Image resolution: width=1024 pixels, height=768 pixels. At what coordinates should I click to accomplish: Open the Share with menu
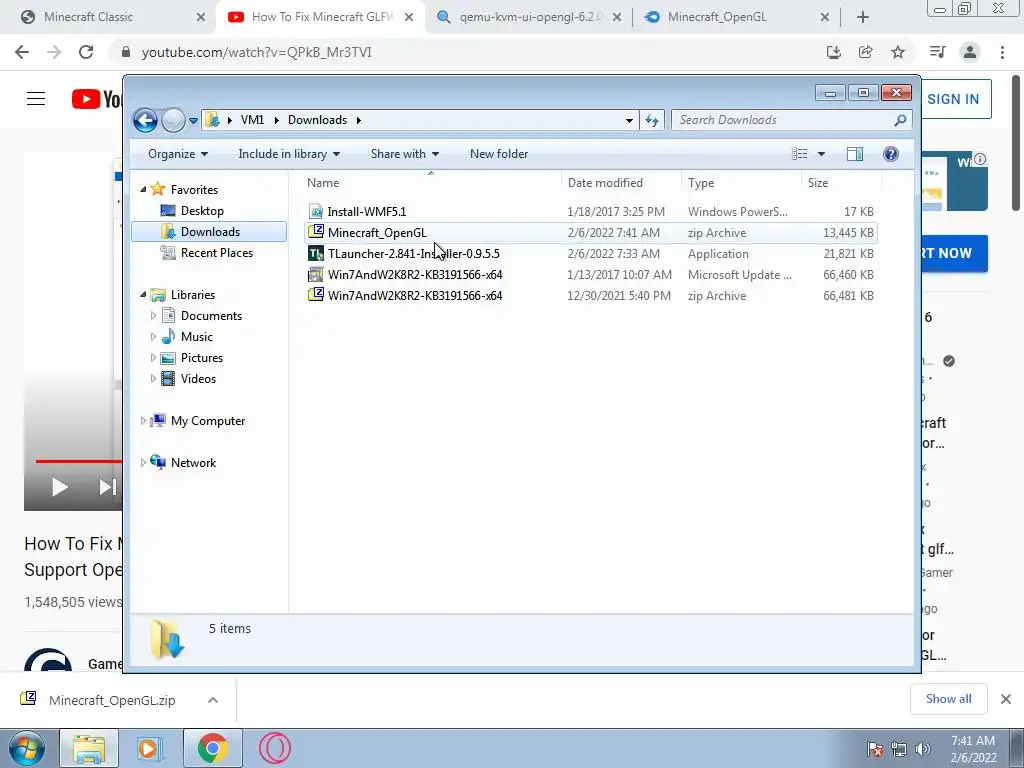pos(405,154)
